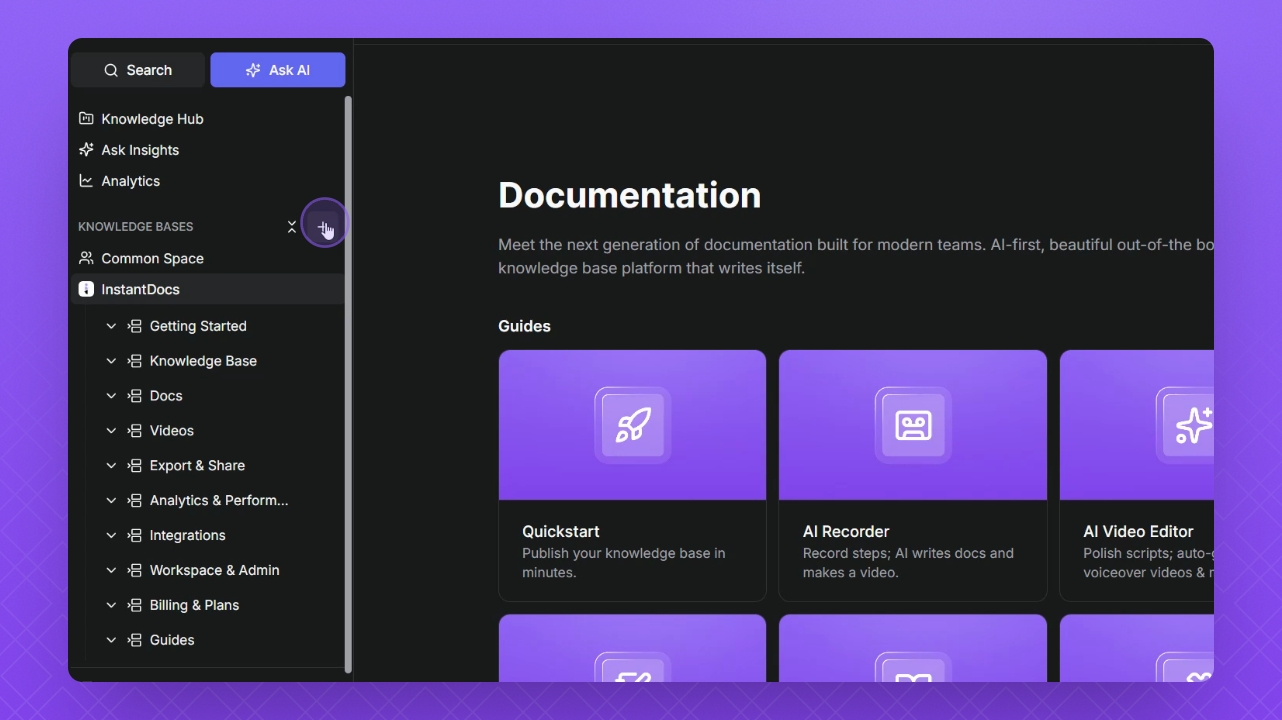Open Export & Share tree item
This screenshot has height=720, width=1282.
pyautogui.click(x=197, y=466)
